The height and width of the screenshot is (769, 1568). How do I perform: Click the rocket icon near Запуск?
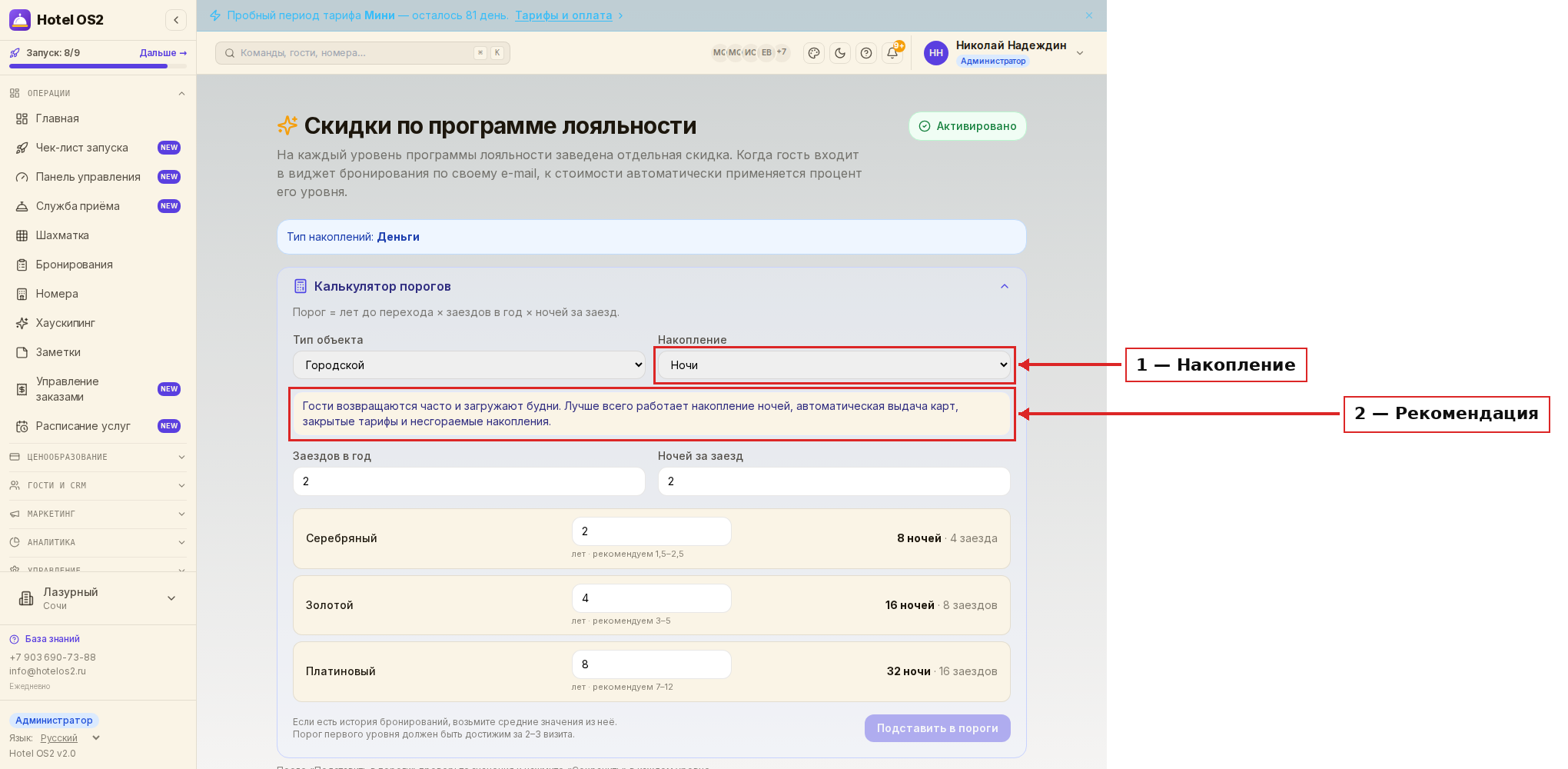15,53
